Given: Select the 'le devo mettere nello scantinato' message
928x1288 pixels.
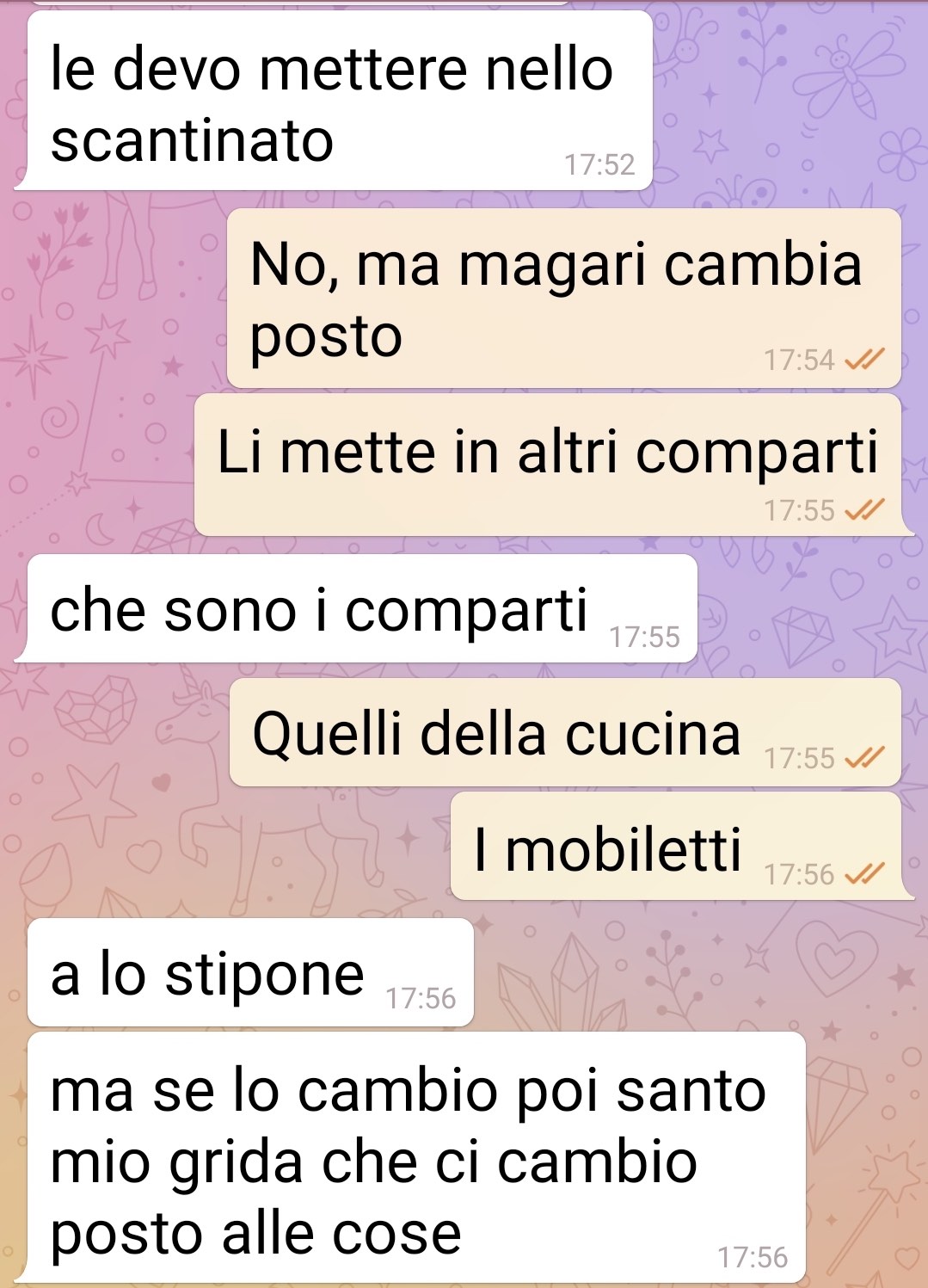Looking at the screenshot, I should 335,100.
